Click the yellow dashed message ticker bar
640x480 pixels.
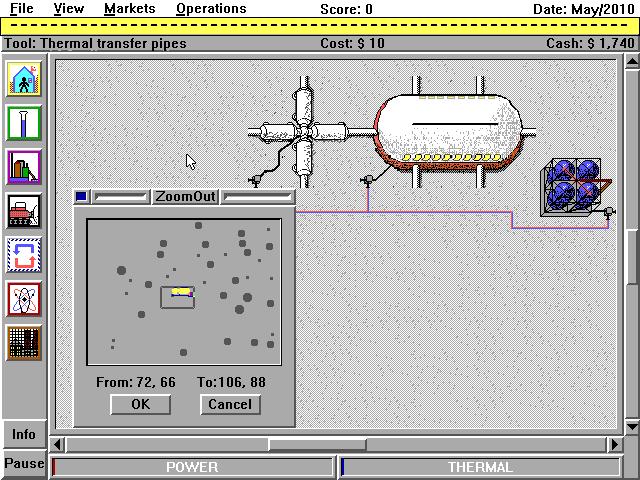pos(320,26)
